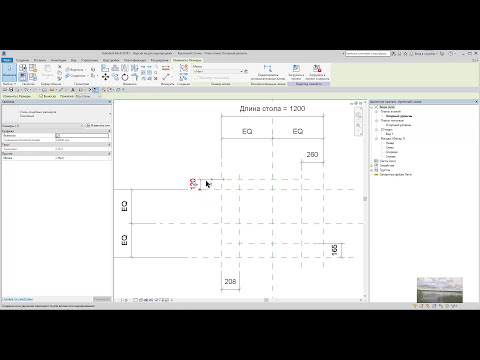Select Листы (все) in project browser
Image resolution: width=480 pixels, height=360 pixels.
[x=388, y=161]
